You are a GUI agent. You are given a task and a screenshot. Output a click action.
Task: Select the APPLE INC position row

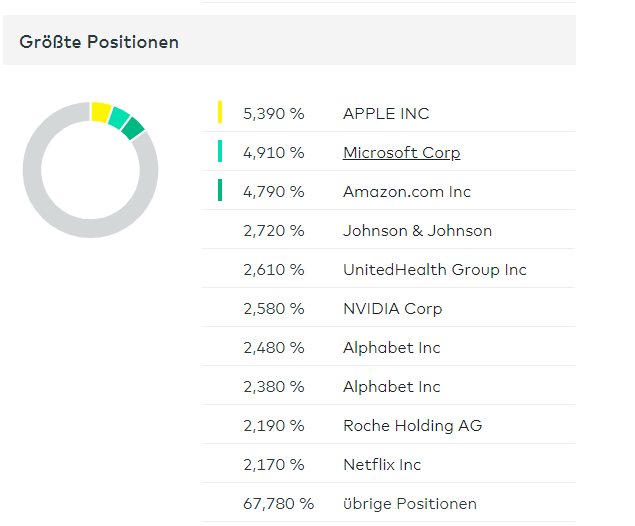(386, 114)
